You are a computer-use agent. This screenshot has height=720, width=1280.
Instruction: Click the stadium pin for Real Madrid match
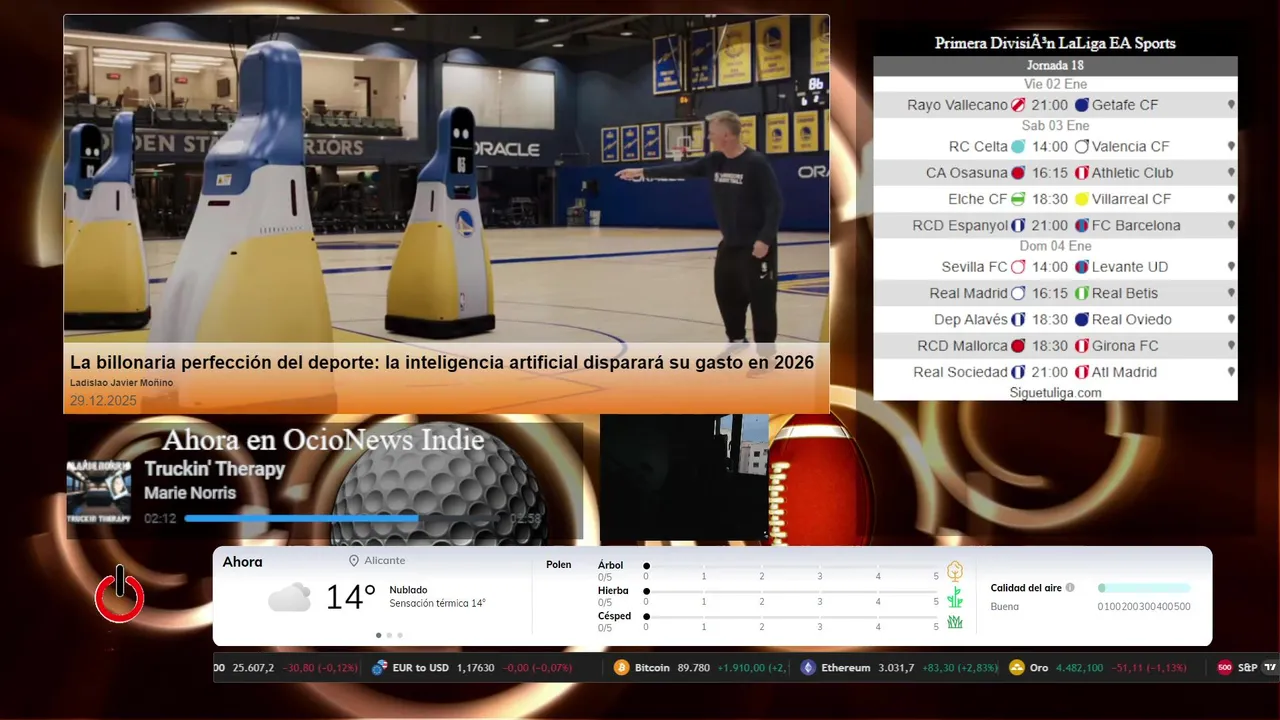[x=1231, y=293]
